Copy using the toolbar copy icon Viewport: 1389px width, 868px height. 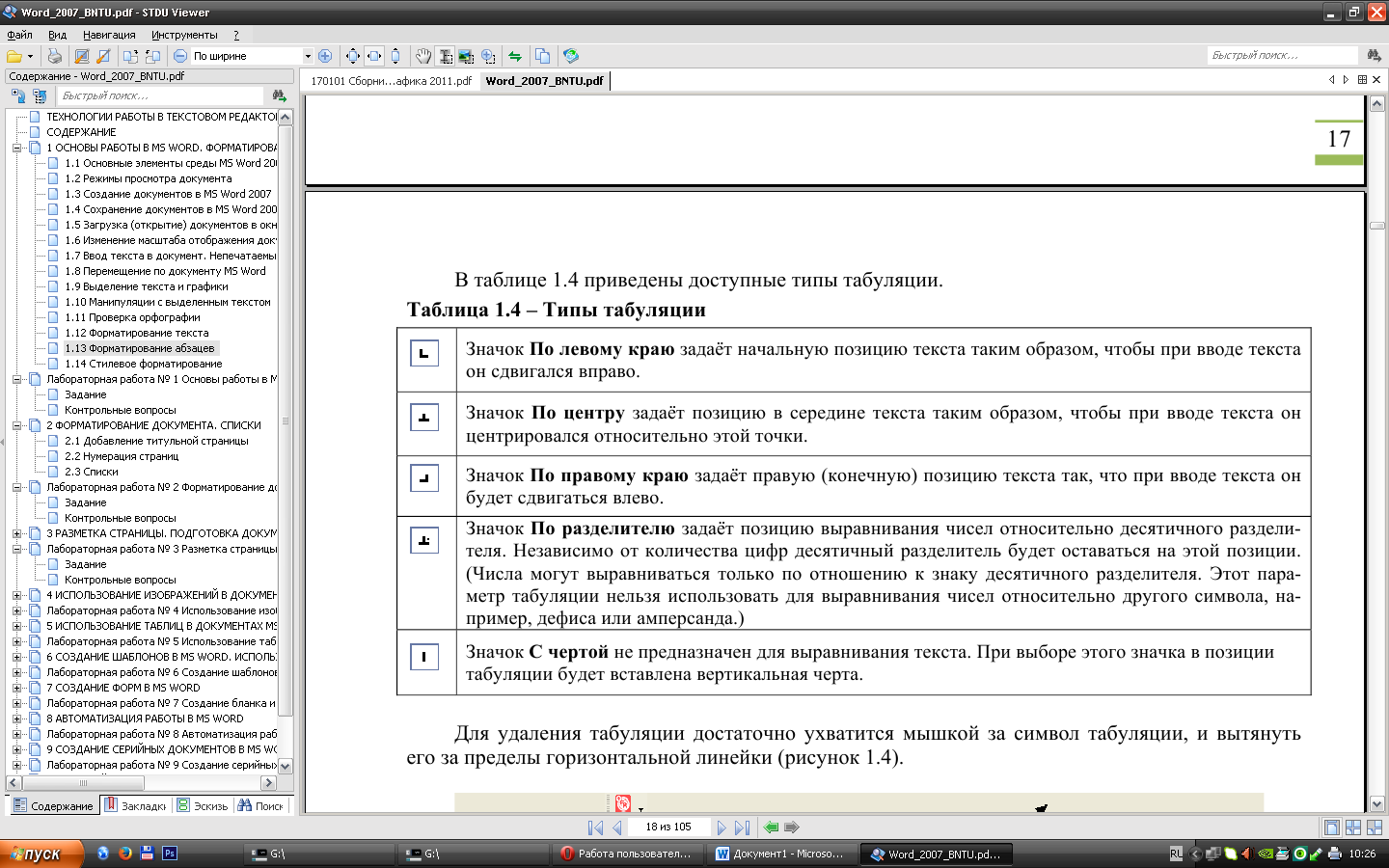[x=542, y=56]
